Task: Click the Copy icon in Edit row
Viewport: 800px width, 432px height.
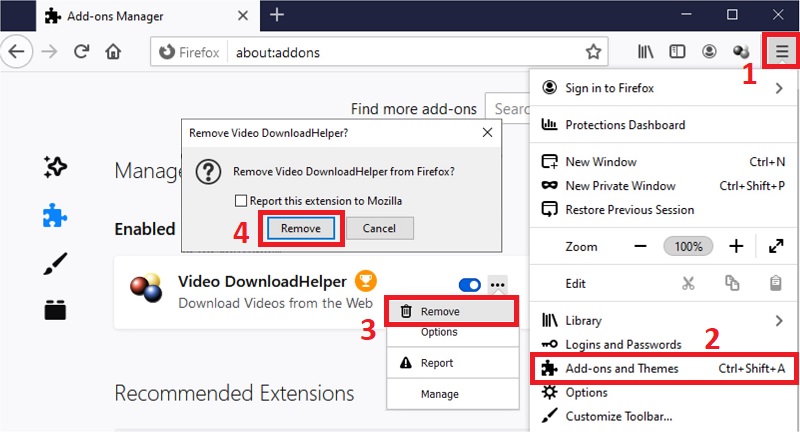Action: tap(732, 283)
